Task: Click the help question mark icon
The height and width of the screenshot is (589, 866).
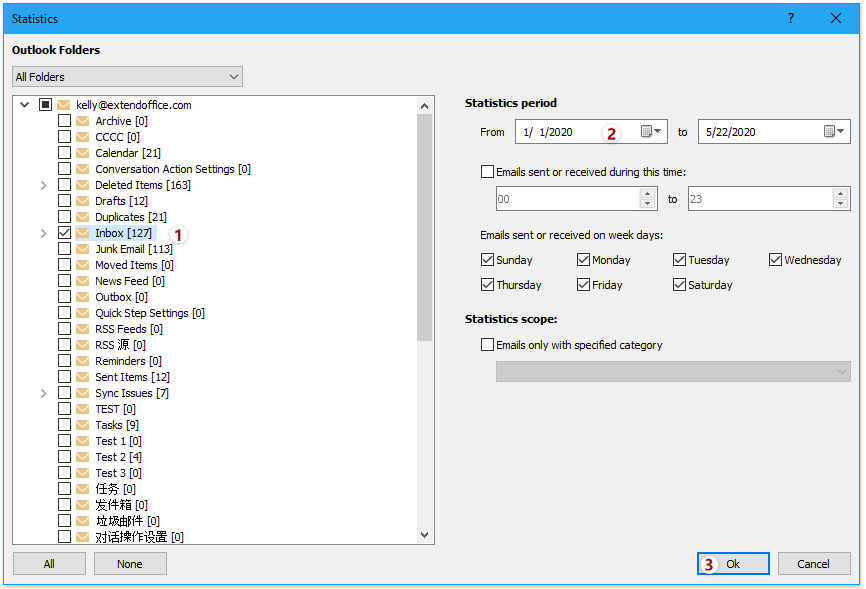Action: [x=790, y=18]
